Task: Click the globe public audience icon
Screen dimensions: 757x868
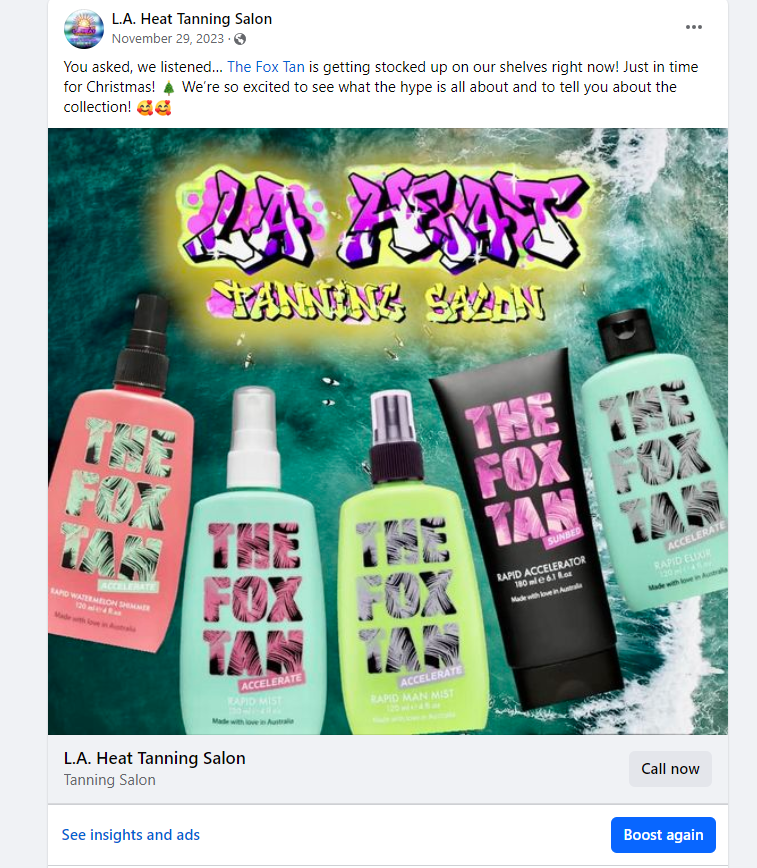Action: [240, 39]
